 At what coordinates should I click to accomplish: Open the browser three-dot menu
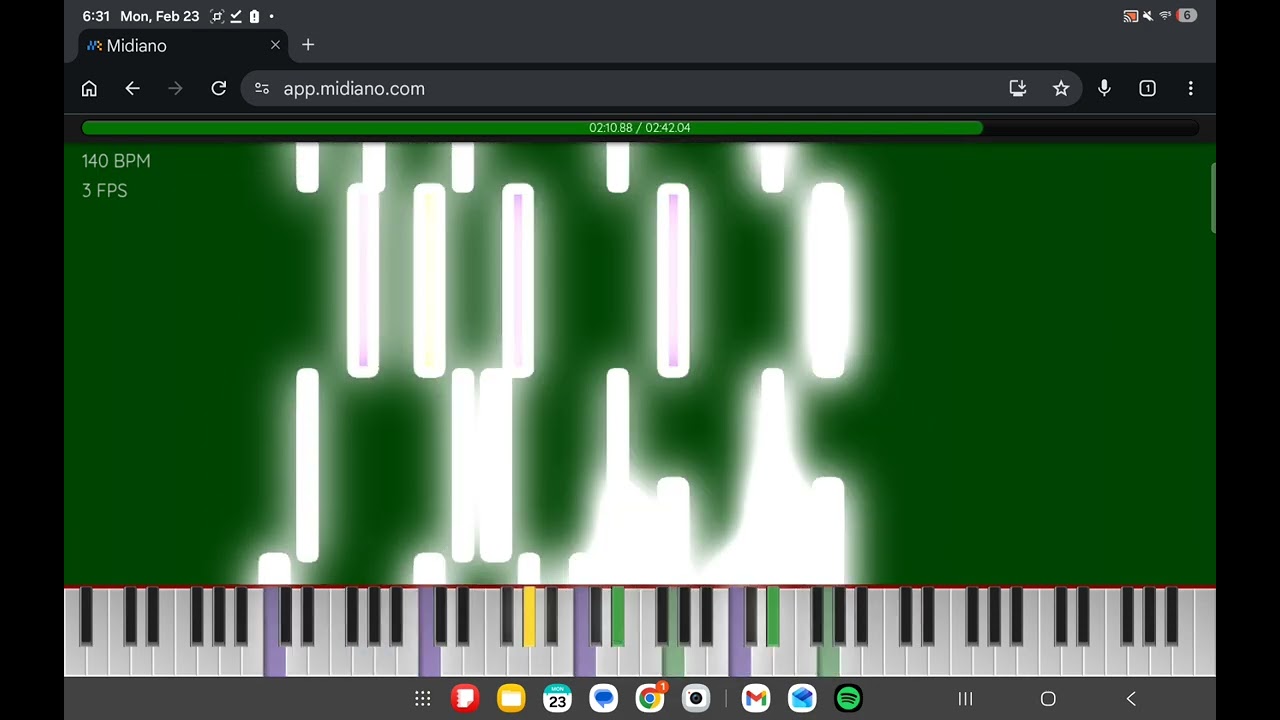[1190, 89]
